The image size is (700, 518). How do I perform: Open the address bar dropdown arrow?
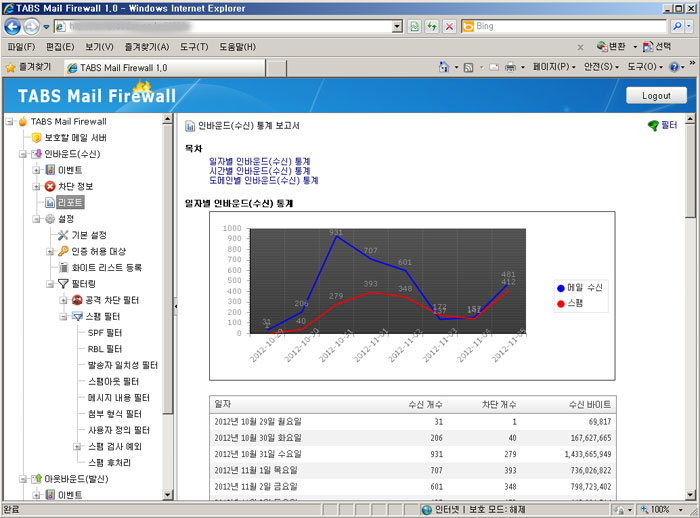[397, 27]
